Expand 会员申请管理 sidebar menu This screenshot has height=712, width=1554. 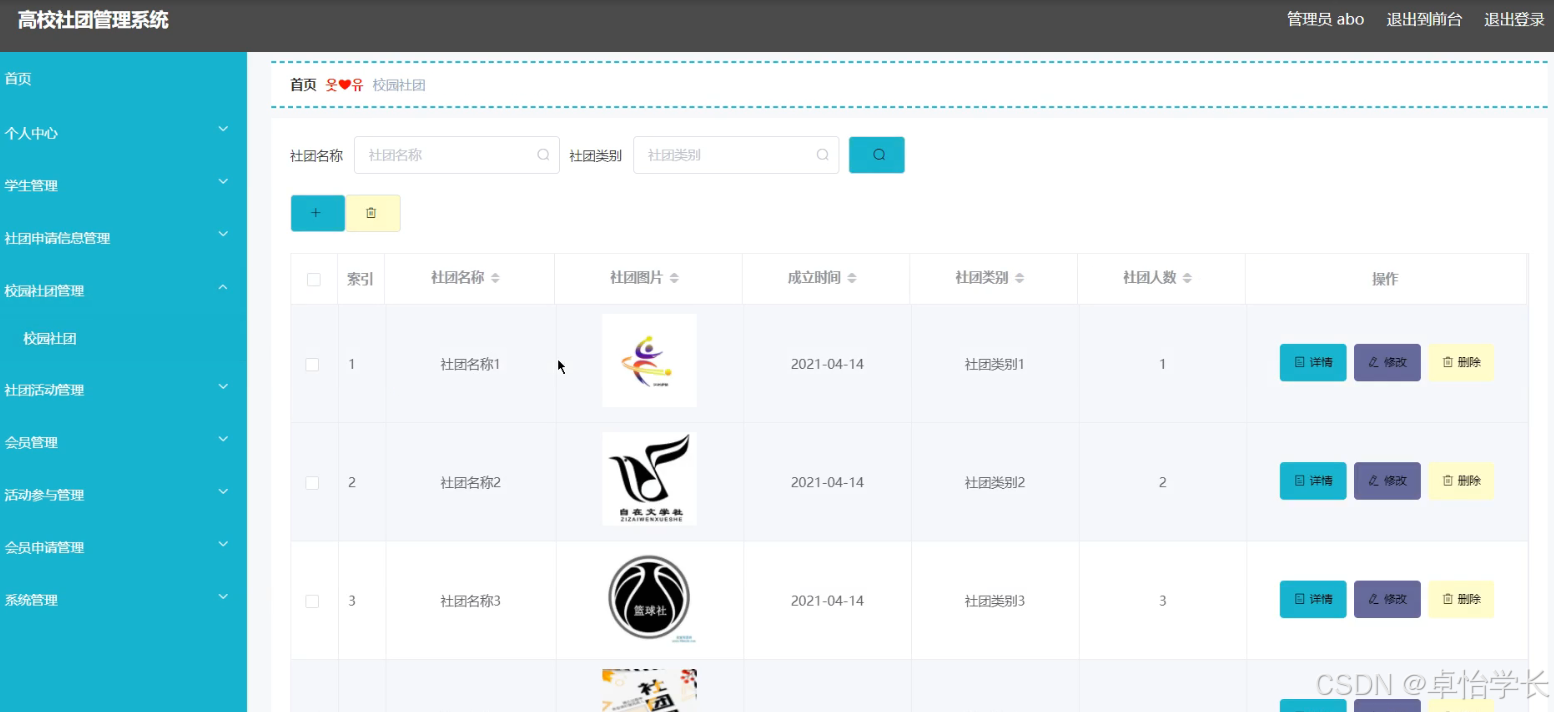[123, 547]
